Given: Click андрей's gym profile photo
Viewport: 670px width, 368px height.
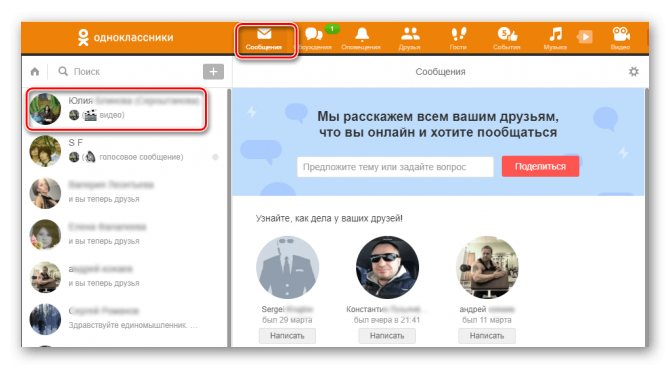Looking at the screenshot, I should click(x=487, y=267).
